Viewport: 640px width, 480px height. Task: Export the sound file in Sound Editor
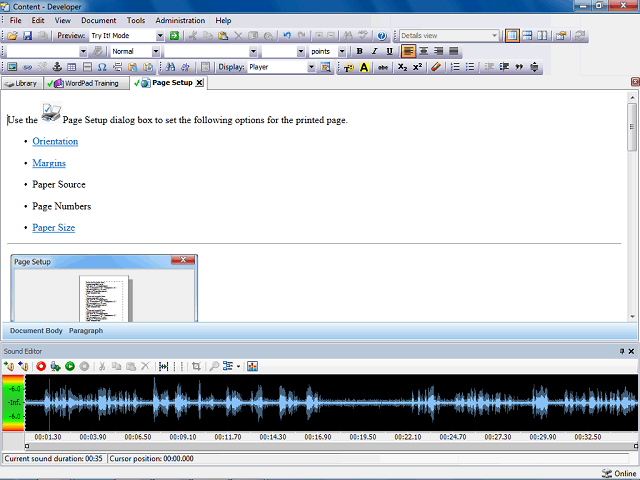[23, 366]
